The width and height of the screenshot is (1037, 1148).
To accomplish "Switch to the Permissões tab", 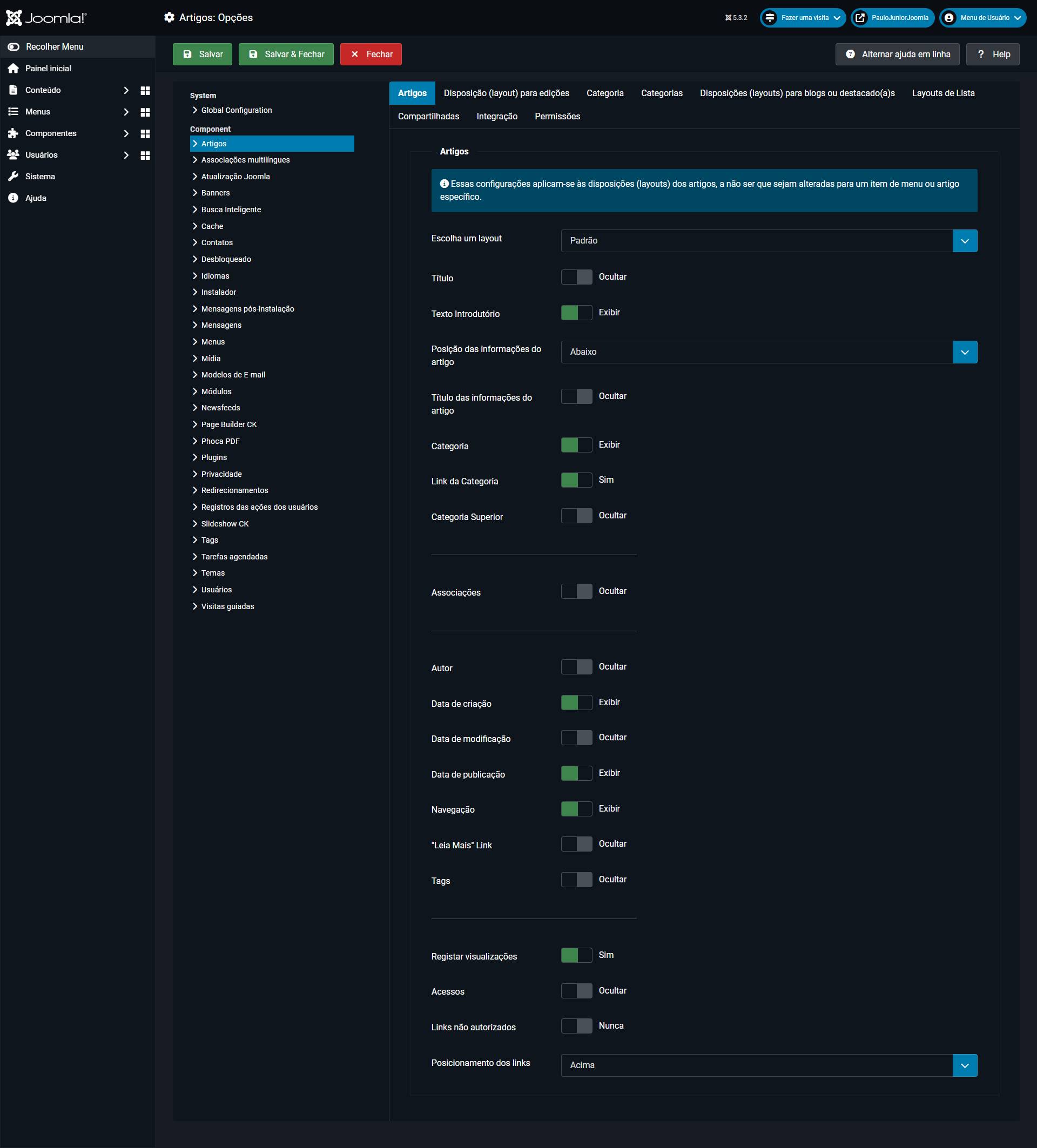I will pos(557,116).
